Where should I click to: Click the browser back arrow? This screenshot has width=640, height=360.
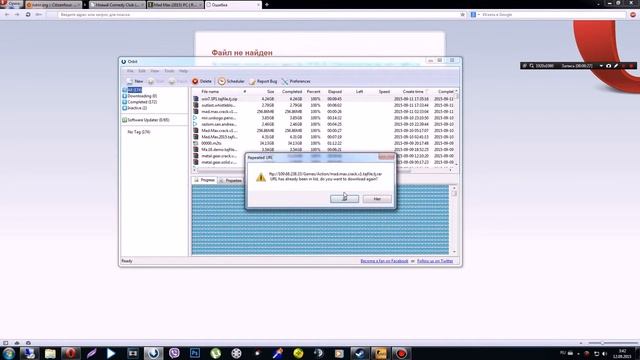tap(7, 15)
